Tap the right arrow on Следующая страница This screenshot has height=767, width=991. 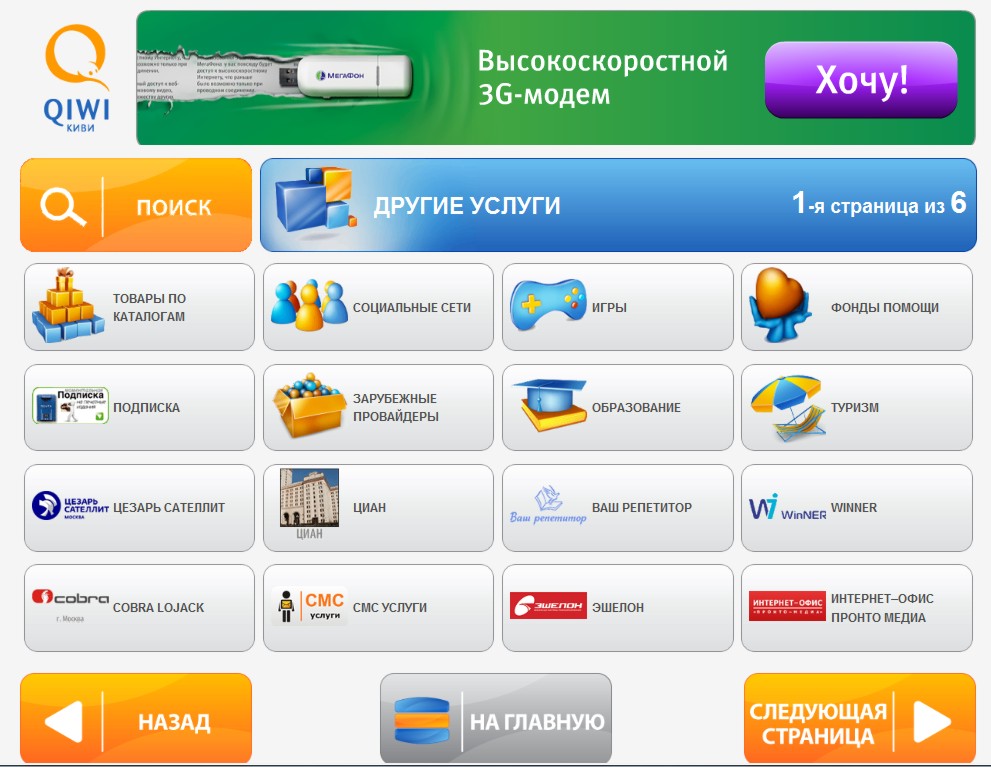click(933, 721)
